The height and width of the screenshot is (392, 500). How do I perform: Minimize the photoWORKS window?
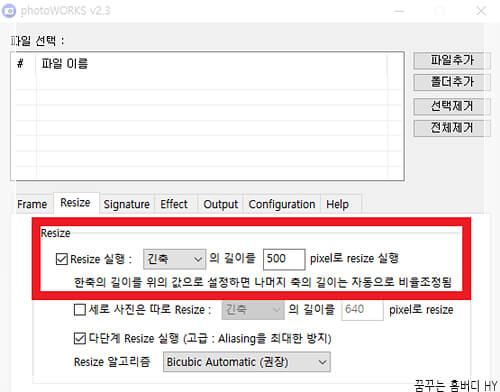tap(399, 11)
